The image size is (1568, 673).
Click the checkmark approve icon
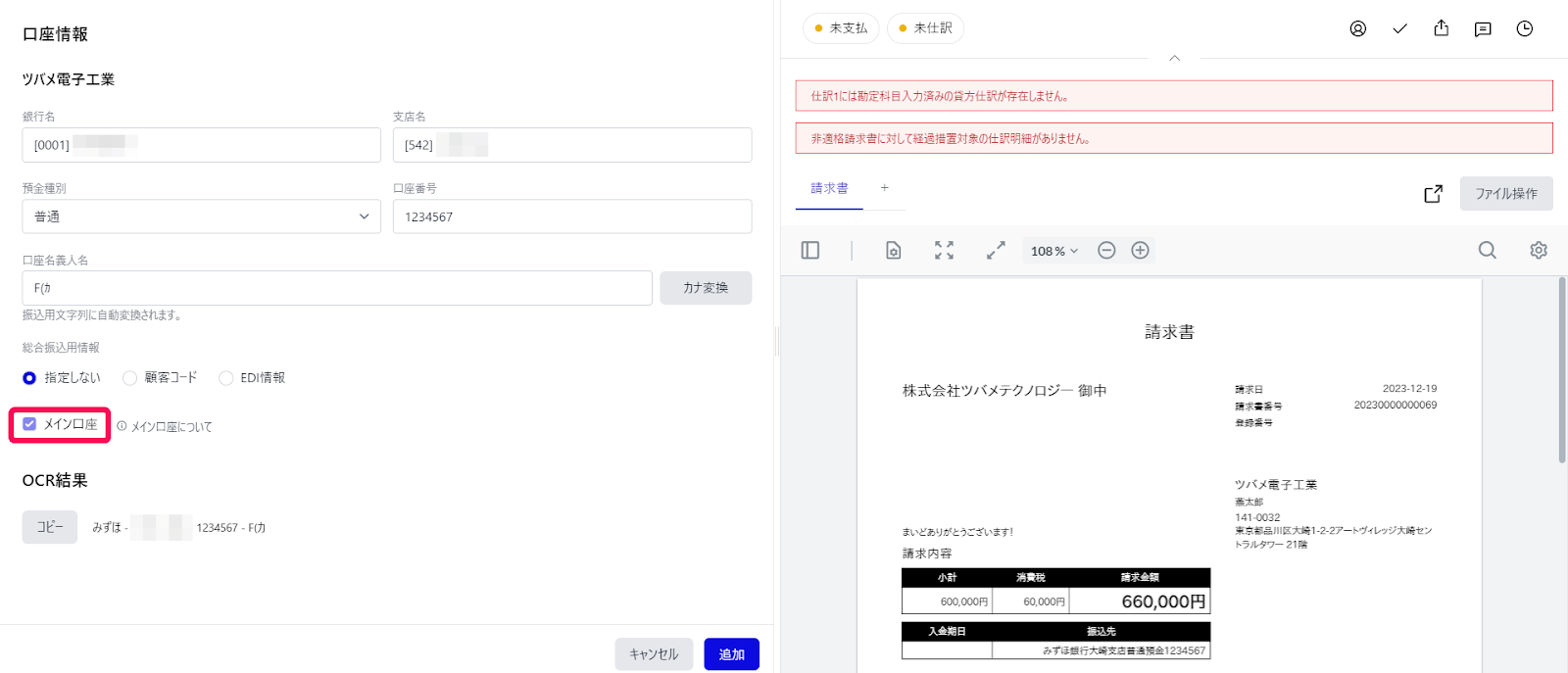point(1399,28)
